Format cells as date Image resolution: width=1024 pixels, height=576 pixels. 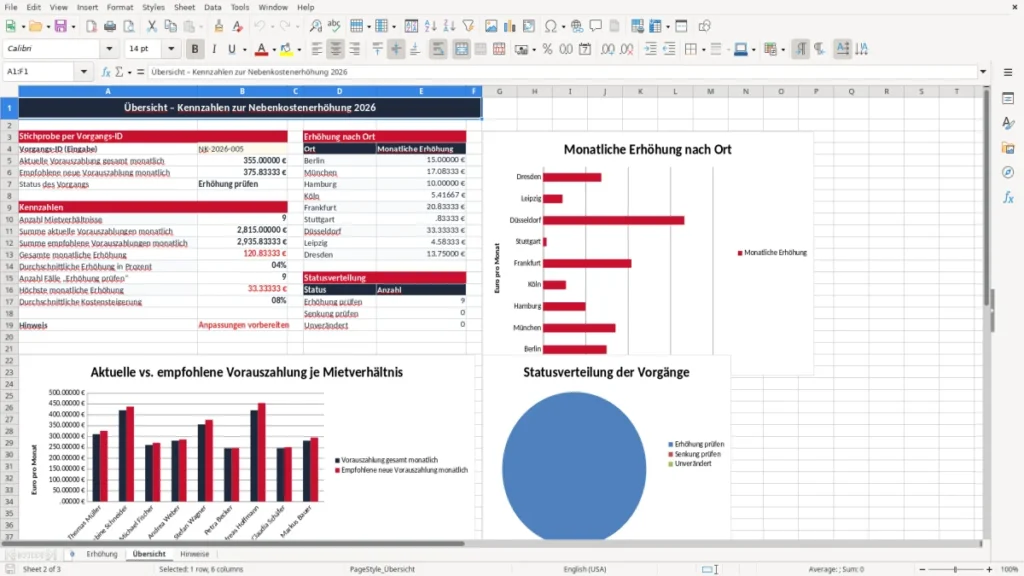point(585,49)
